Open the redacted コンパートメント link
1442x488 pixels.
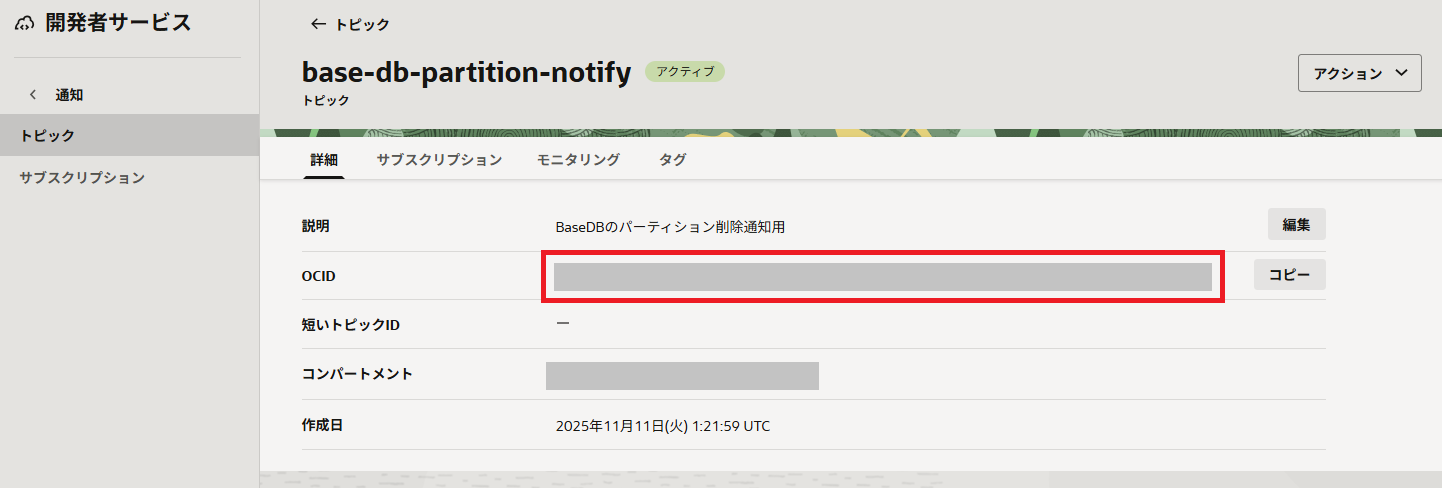[682, 375]
